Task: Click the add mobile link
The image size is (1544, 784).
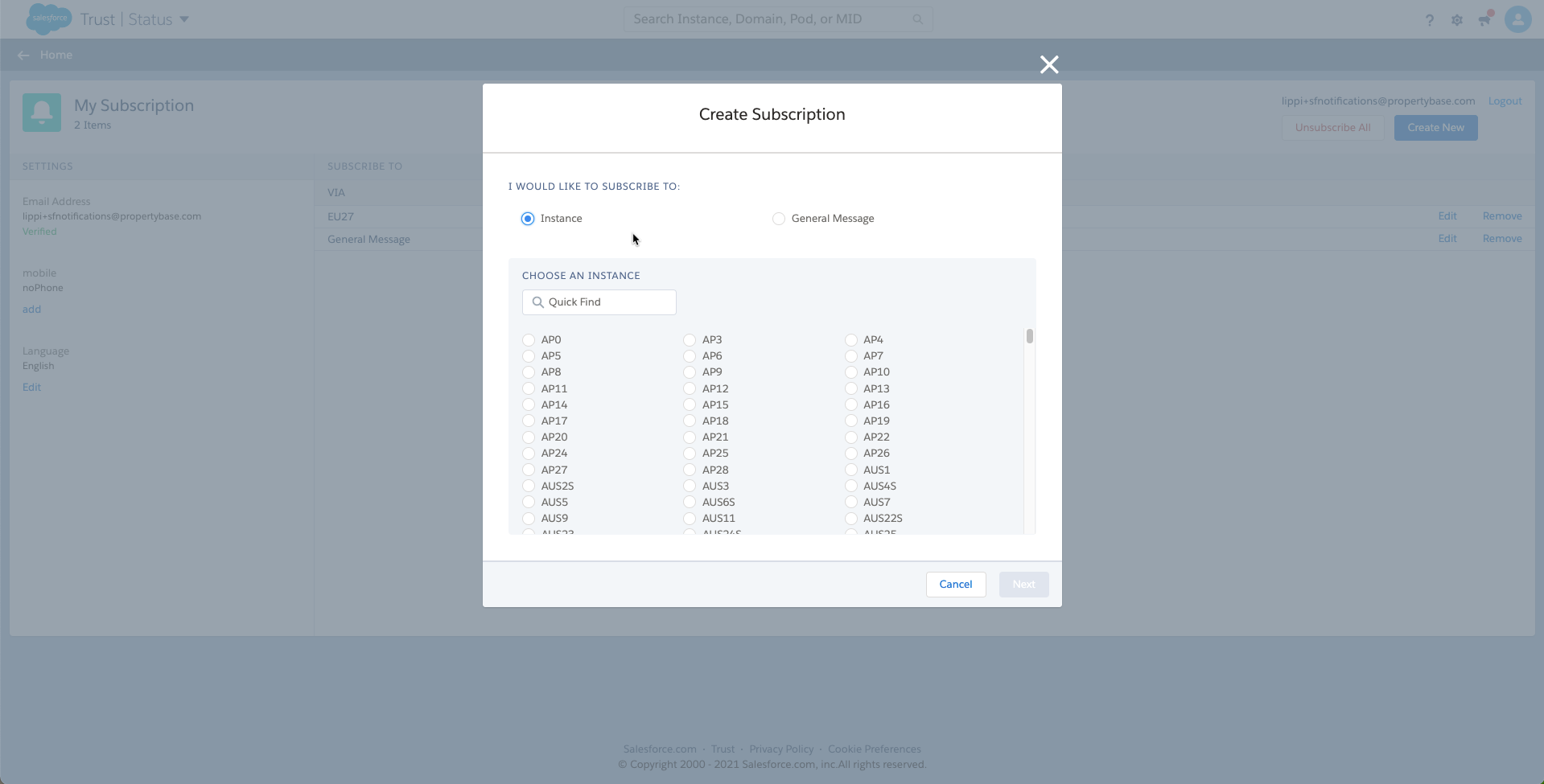Action: point(31,310)
